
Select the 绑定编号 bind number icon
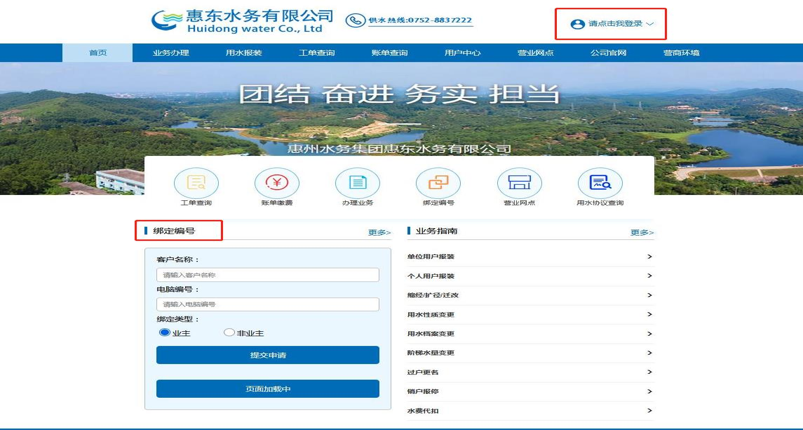[438, 184]
